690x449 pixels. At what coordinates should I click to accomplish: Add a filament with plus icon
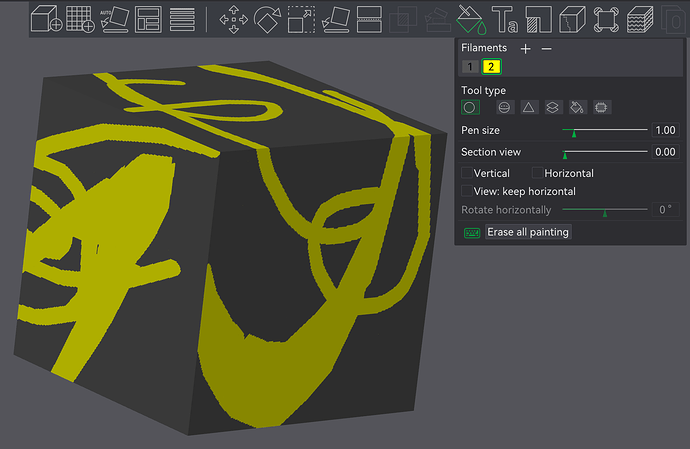(525, 48)
